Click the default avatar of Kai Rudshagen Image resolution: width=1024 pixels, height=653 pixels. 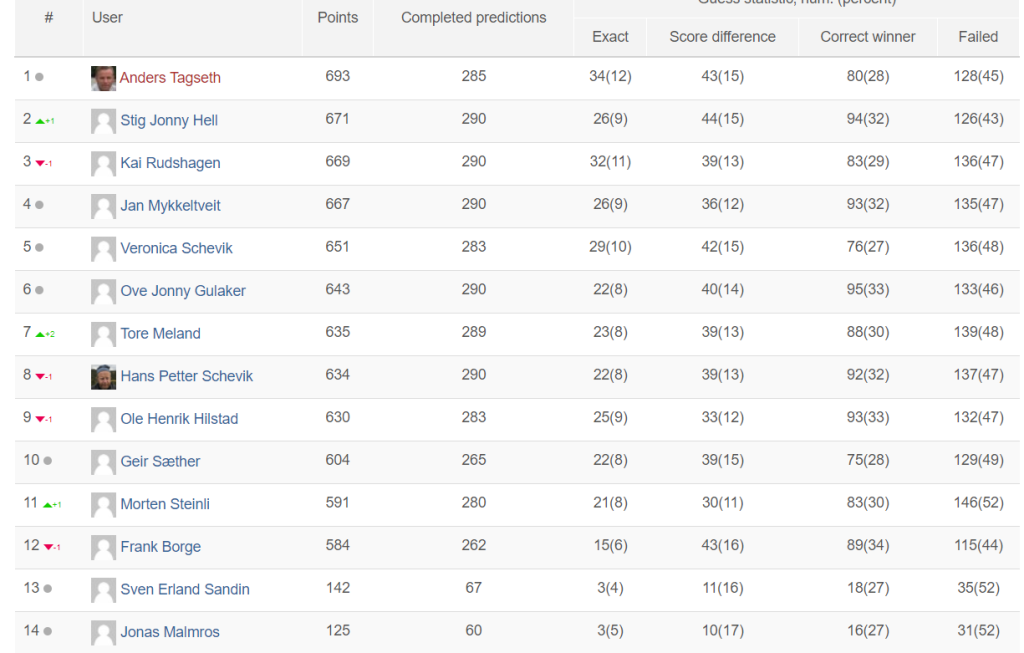103,163
